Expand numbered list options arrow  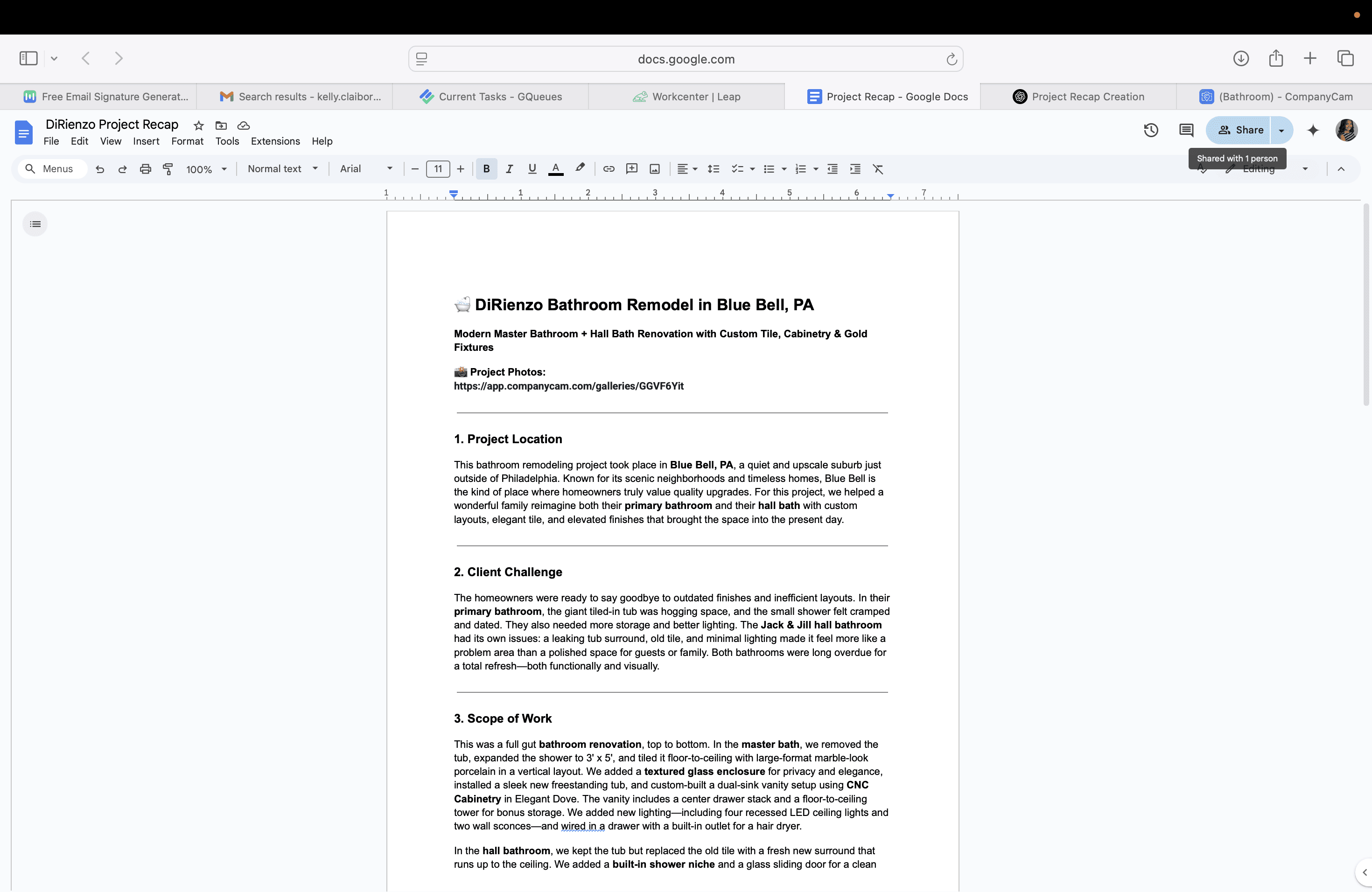[x=816, y=169]
